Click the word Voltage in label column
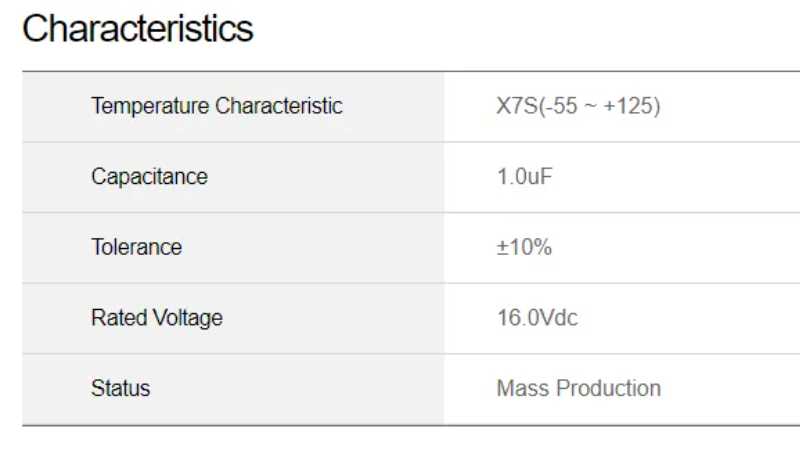Screen dimensions: 800x450 [x=189, y=317]
